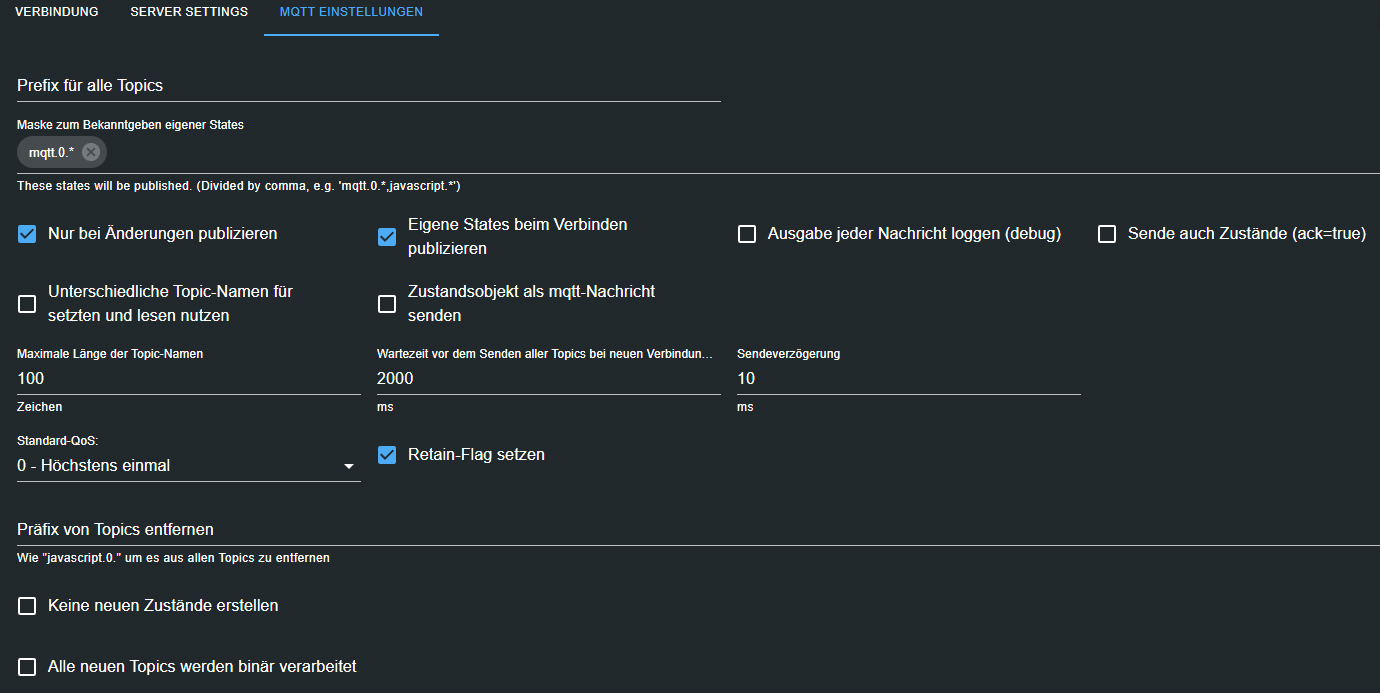Screen dimensions: 1380x693
Task: Select the MQTT Einstellungen tab
Action: [x=351, y=12]
